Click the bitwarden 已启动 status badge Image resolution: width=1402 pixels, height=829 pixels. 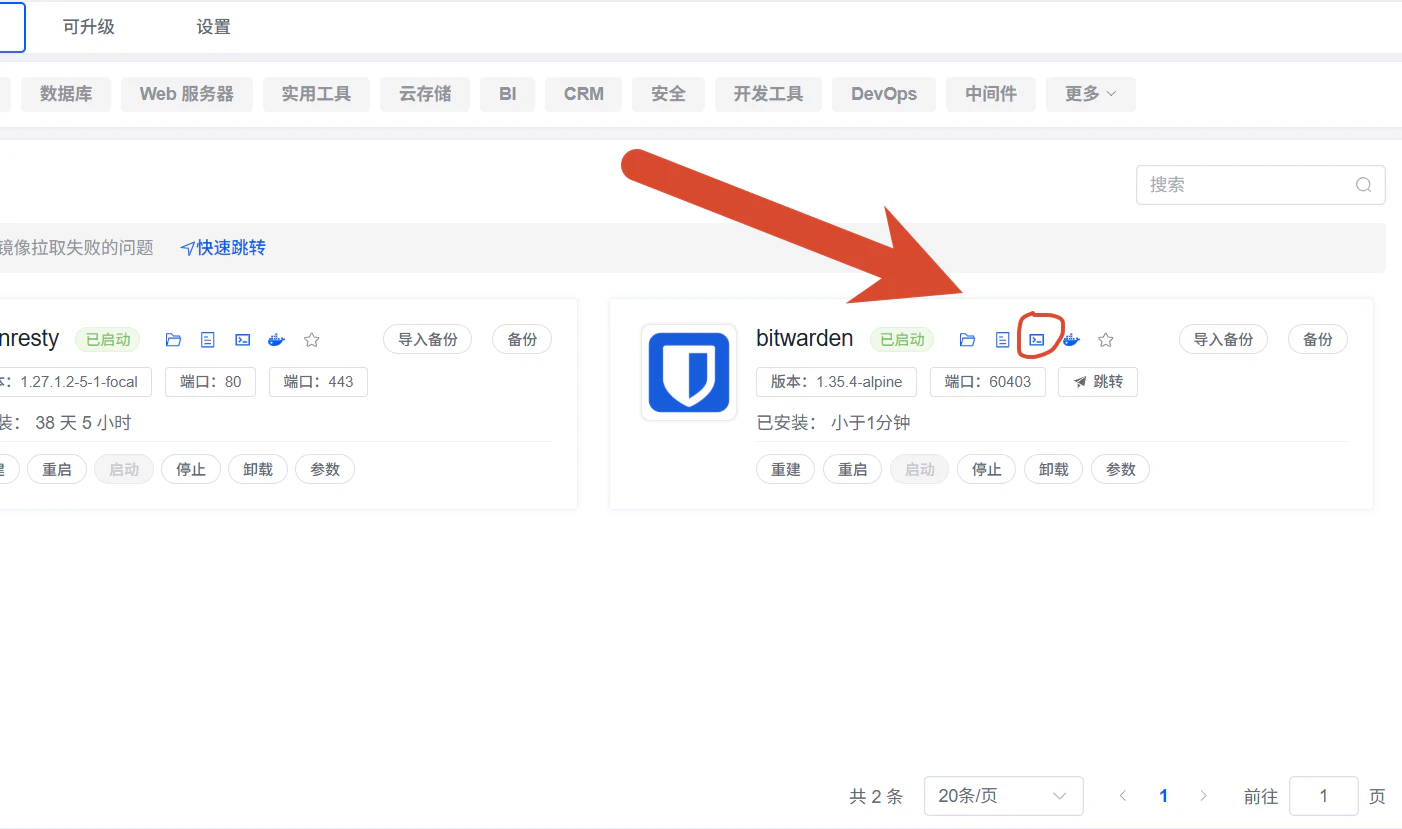point(902,340)
